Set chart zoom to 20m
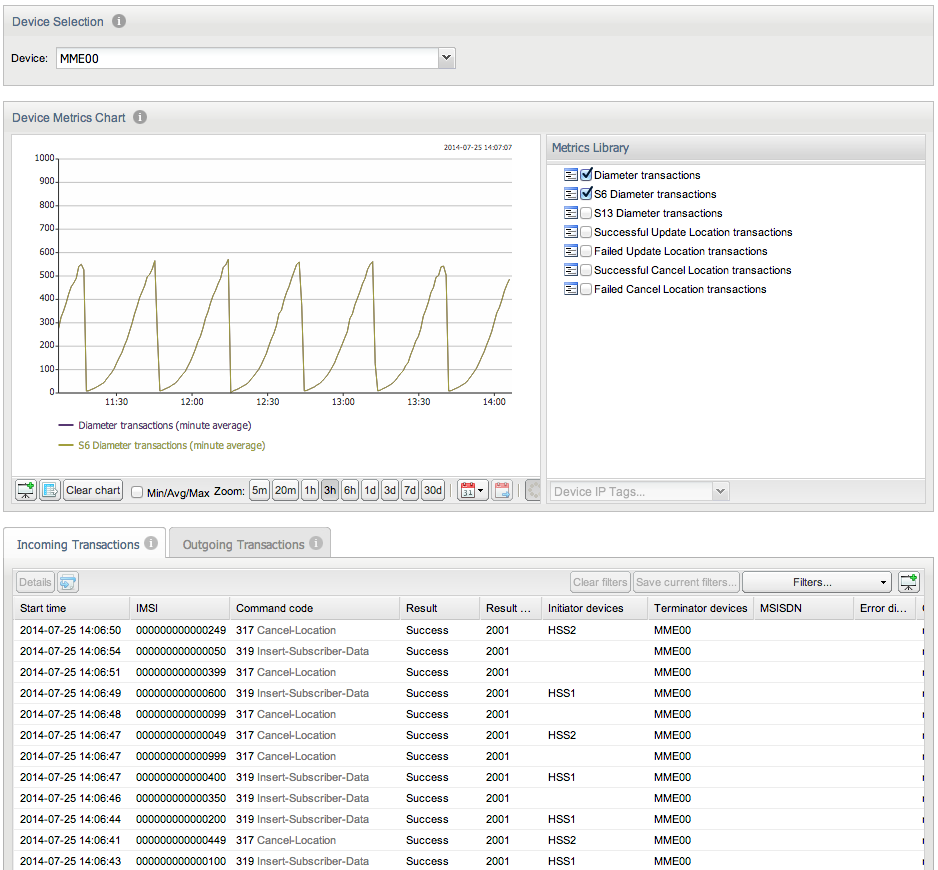This screenshot has height=870, width=938. [285, 490]
